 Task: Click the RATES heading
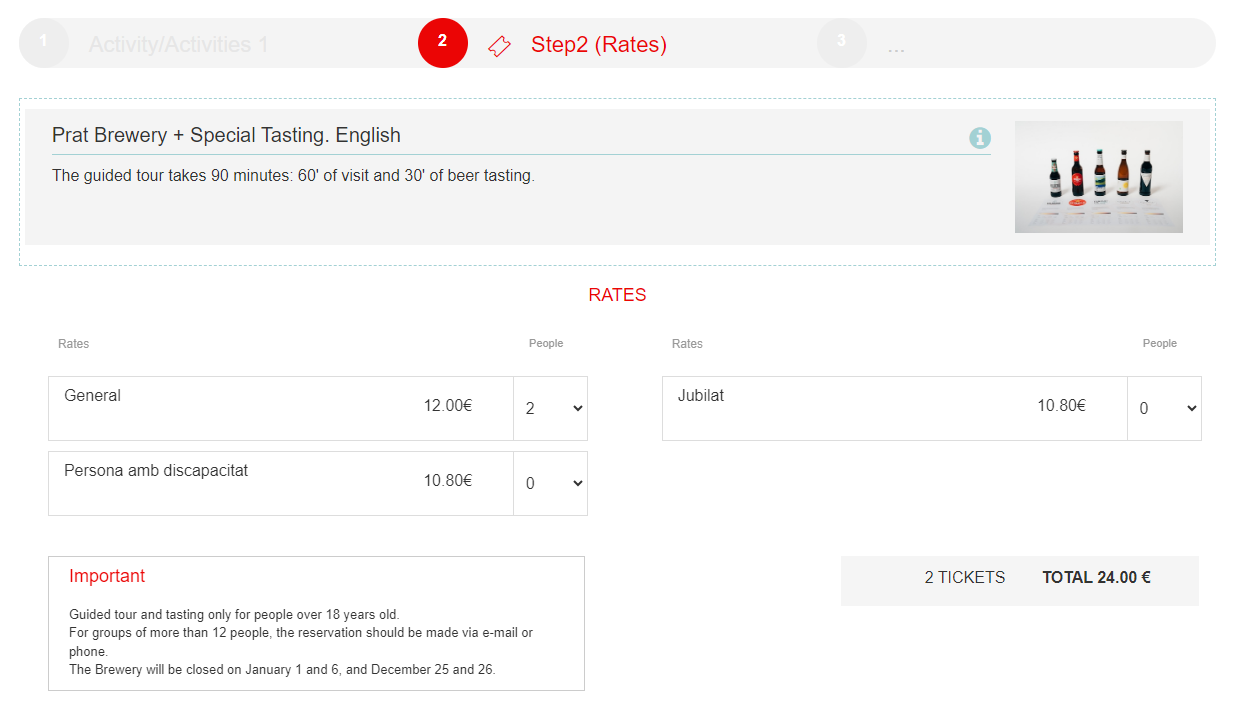click(x=617, y=295)
